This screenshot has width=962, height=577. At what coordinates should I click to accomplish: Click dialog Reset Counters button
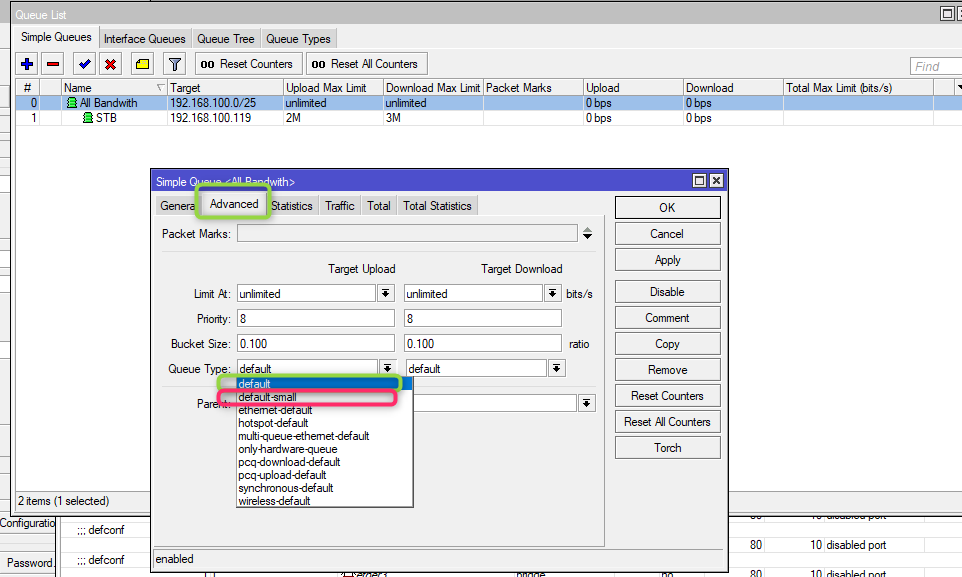[x=668, y=396]
